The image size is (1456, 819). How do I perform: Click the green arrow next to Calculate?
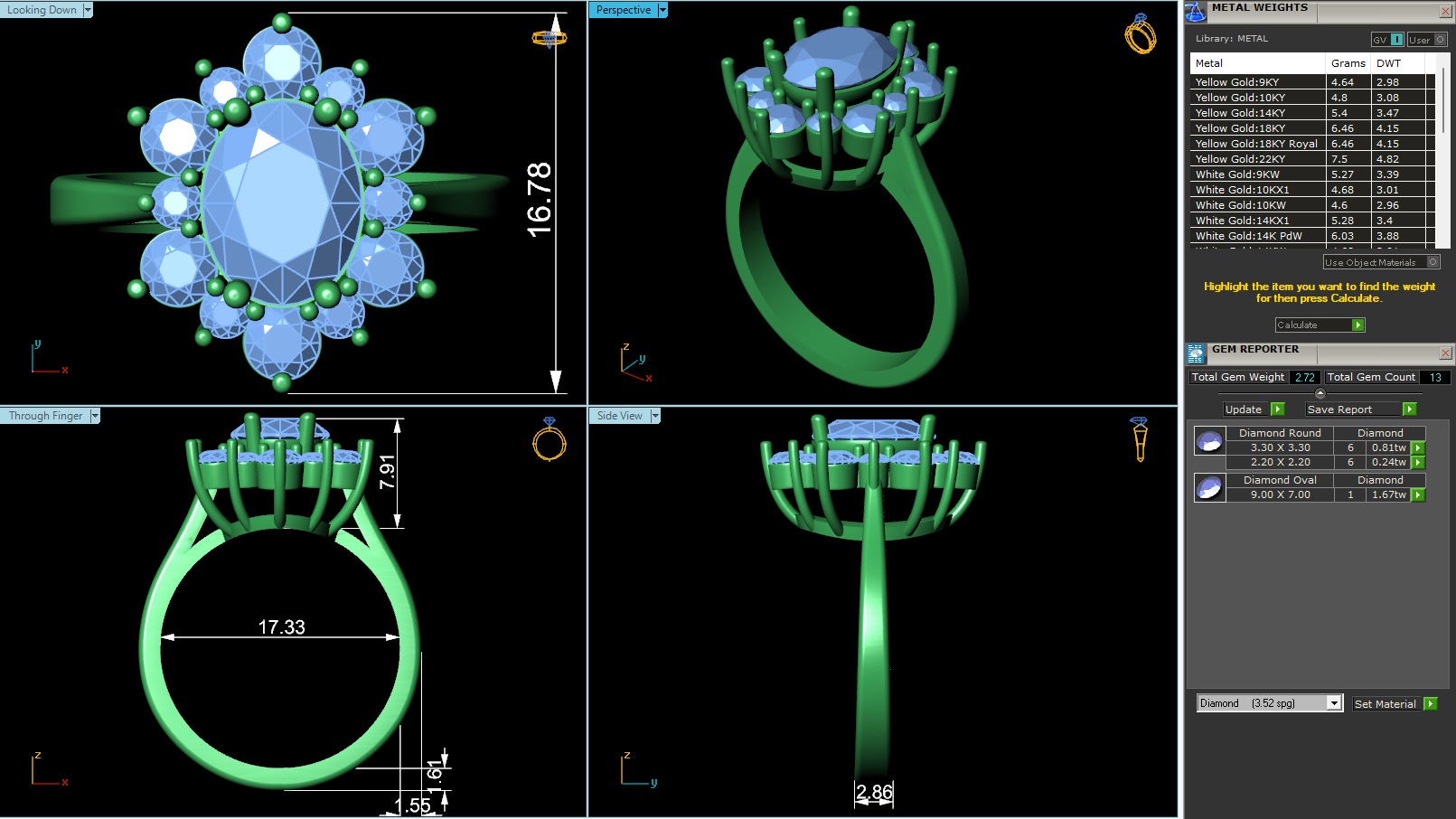(1357, 325)
